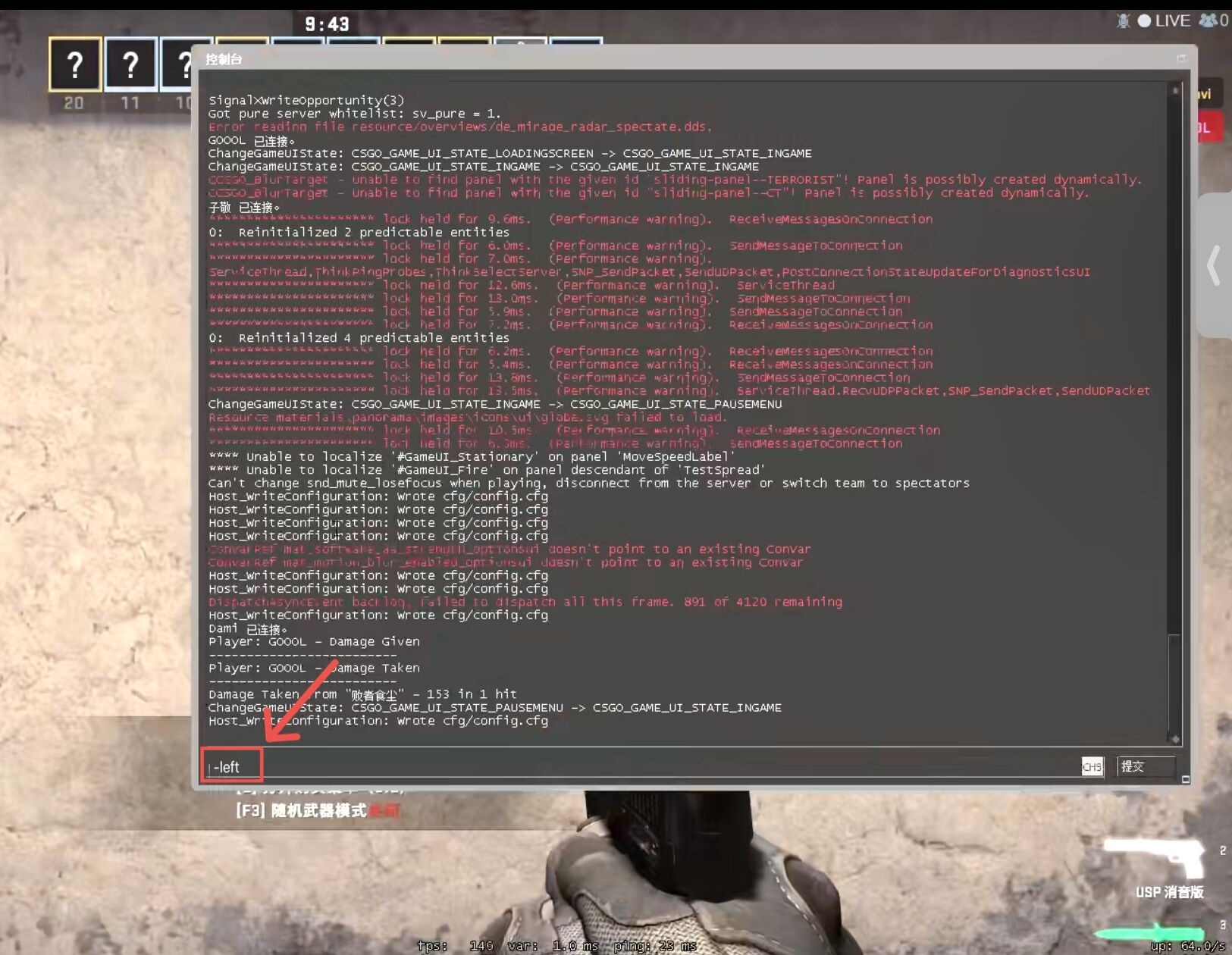Click the console scrollbar down arrow

coord(1175,739)
